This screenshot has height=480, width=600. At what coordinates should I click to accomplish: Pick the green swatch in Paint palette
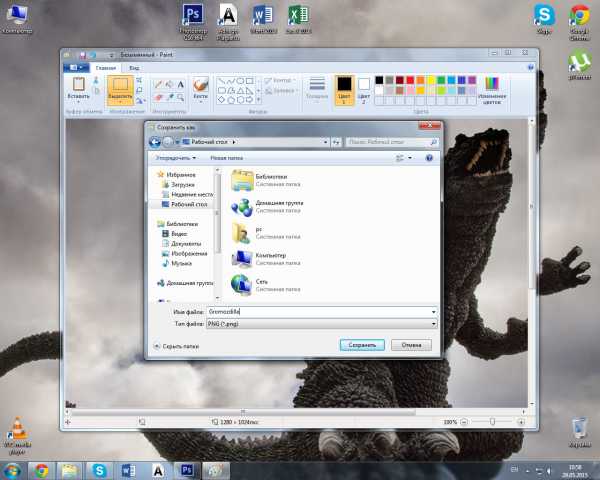(x=441, y=80)
